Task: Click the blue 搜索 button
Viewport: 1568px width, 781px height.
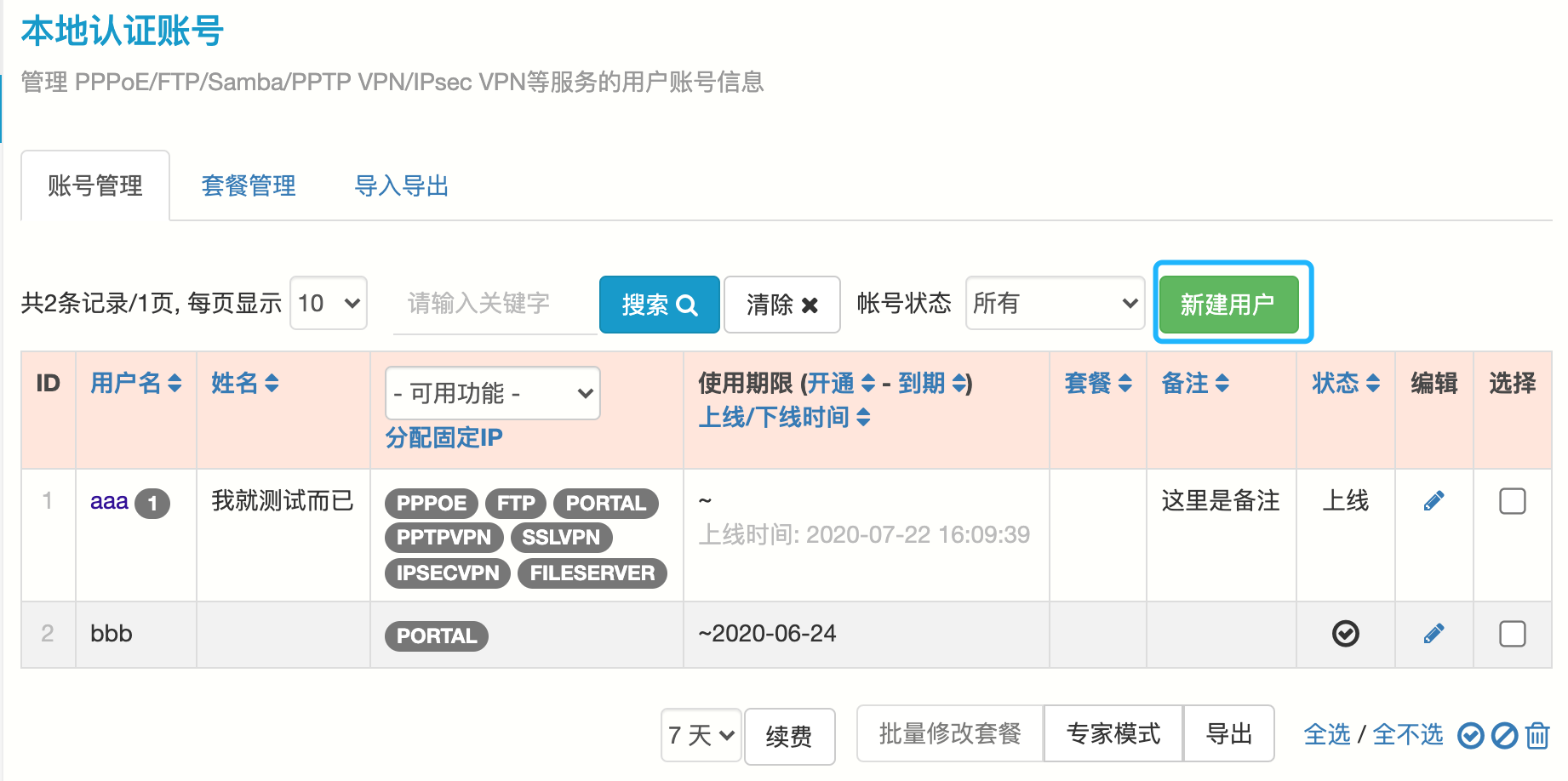Action: 659,304
